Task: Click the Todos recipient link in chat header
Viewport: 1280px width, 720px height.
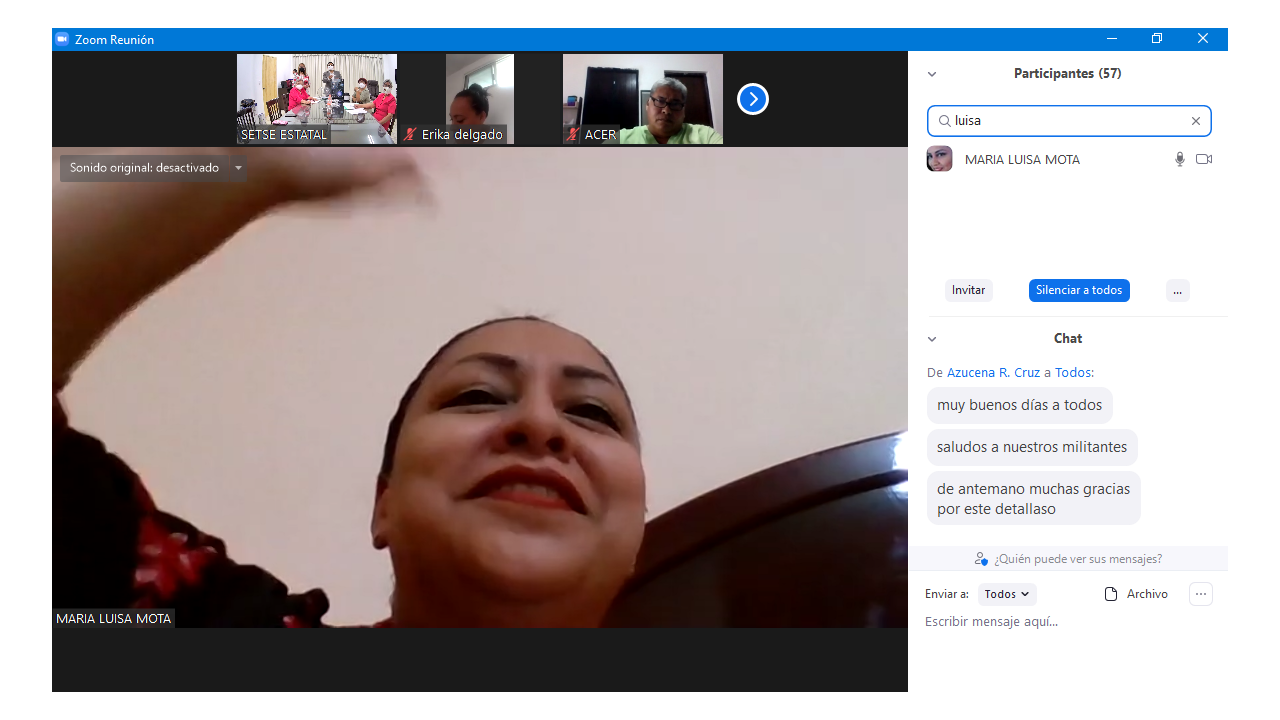Action: [x=1073, y=372]
